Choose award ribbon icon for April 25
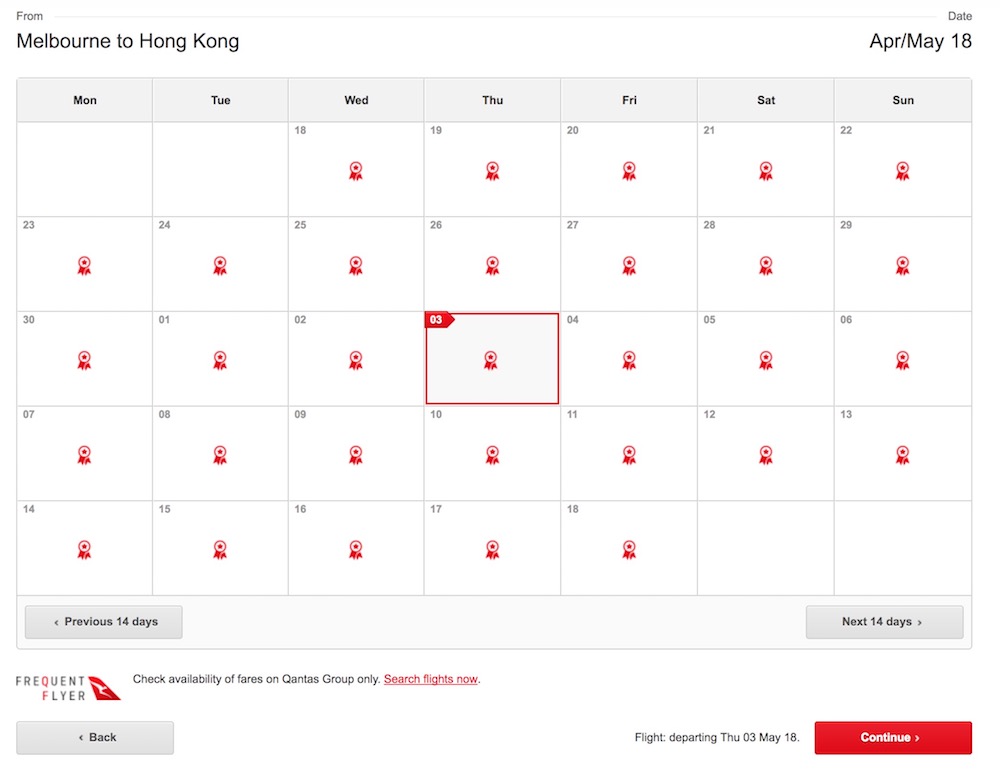The width and height of the screenshot is (1000, 771). click(x=356, y=265)
